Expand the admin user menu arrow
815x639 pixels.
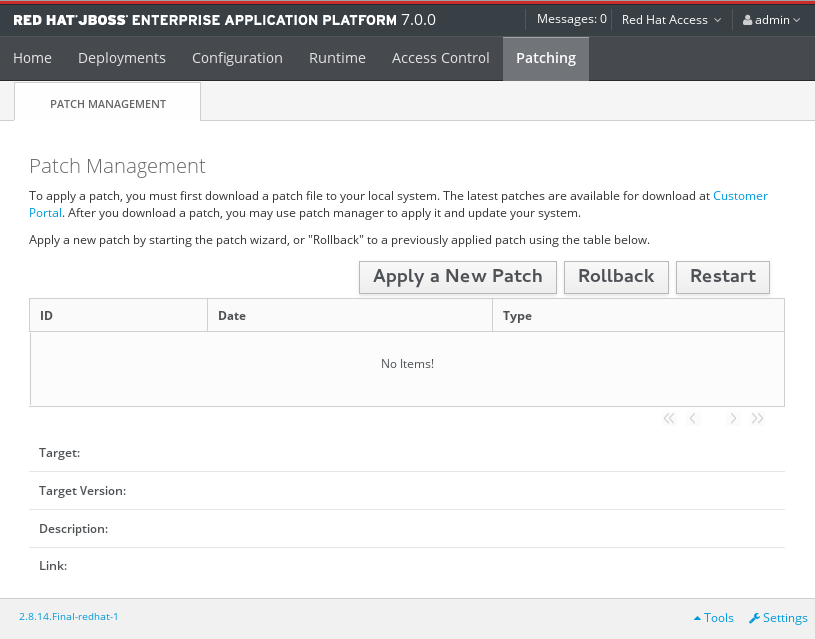point(796,20)
